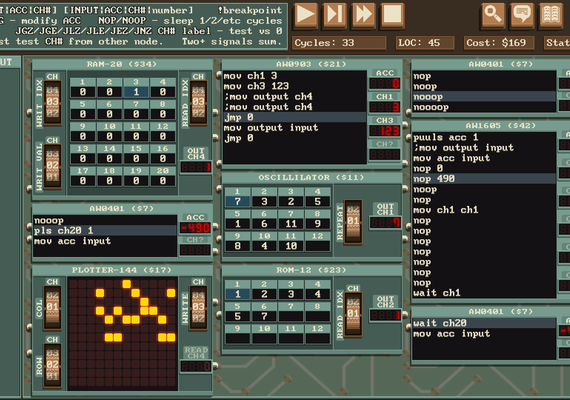Click the ROM-12 OUT CH2 display
Viewport: 570px width, 400px height.
click(x=385, y=315)
